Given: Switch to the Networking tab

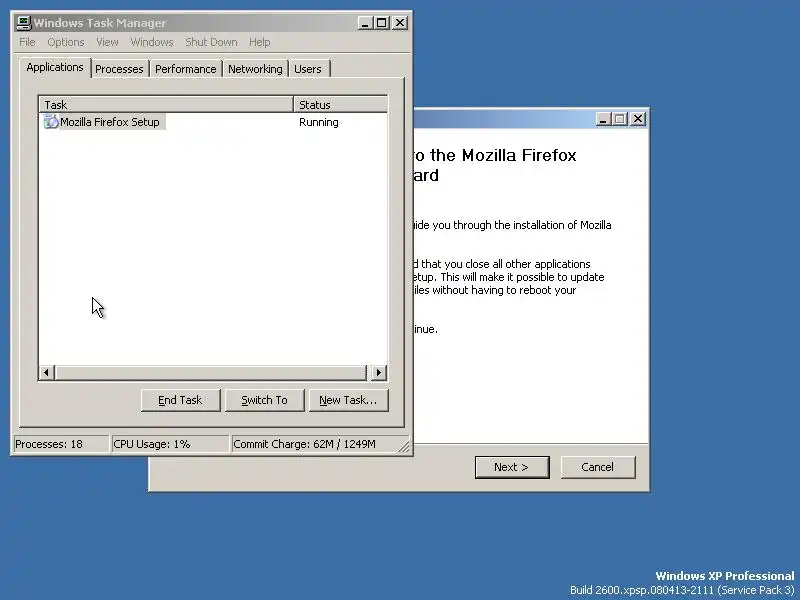Looking at the screenshot, I should (255, 69).
